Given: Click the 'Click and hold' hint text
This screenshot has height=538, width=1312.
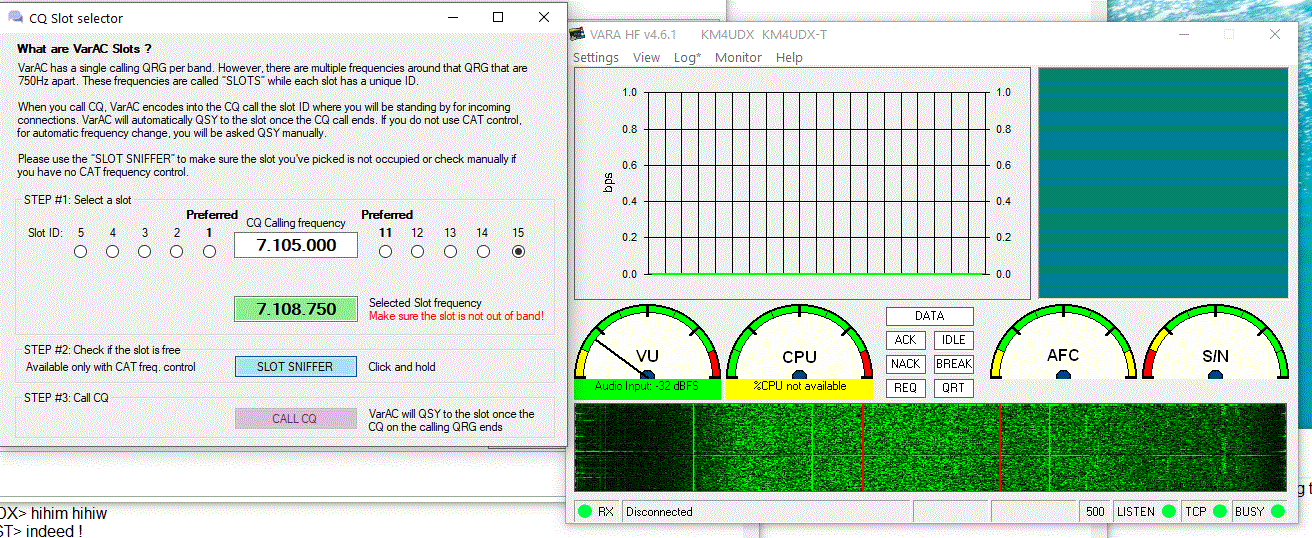Looking at the screenshot, I should point(402,367).
